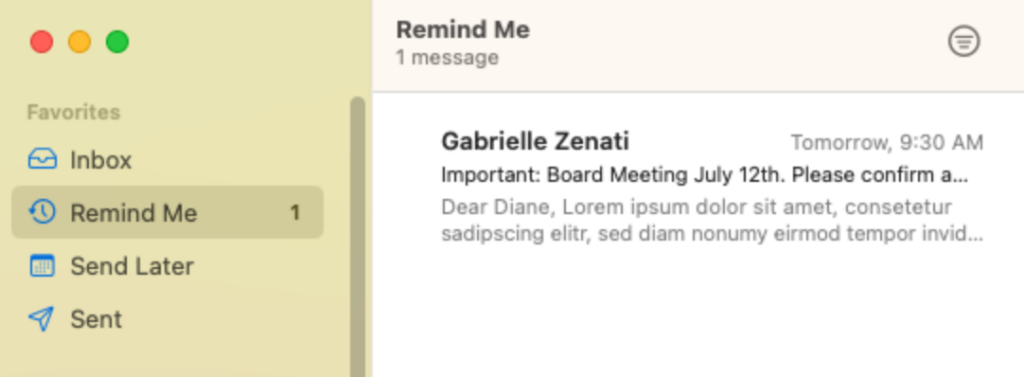Open the Inbox mailbox label
Viewport: 1024px width, 377px height.
pos(101,160)
